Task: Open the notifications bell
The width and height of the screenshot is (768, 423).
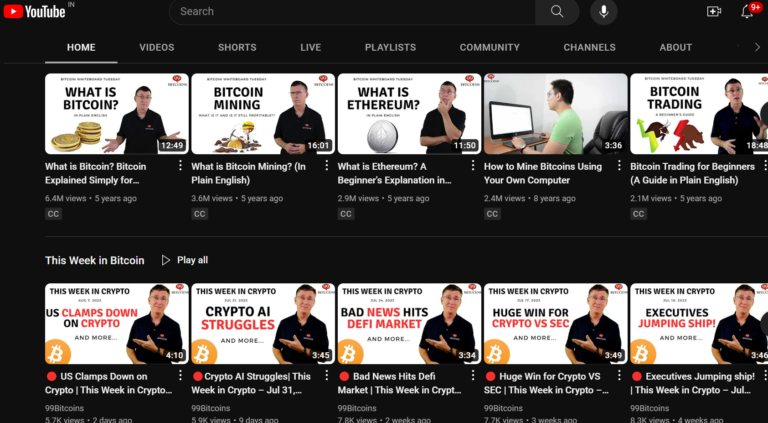Action: pos(747,11)
